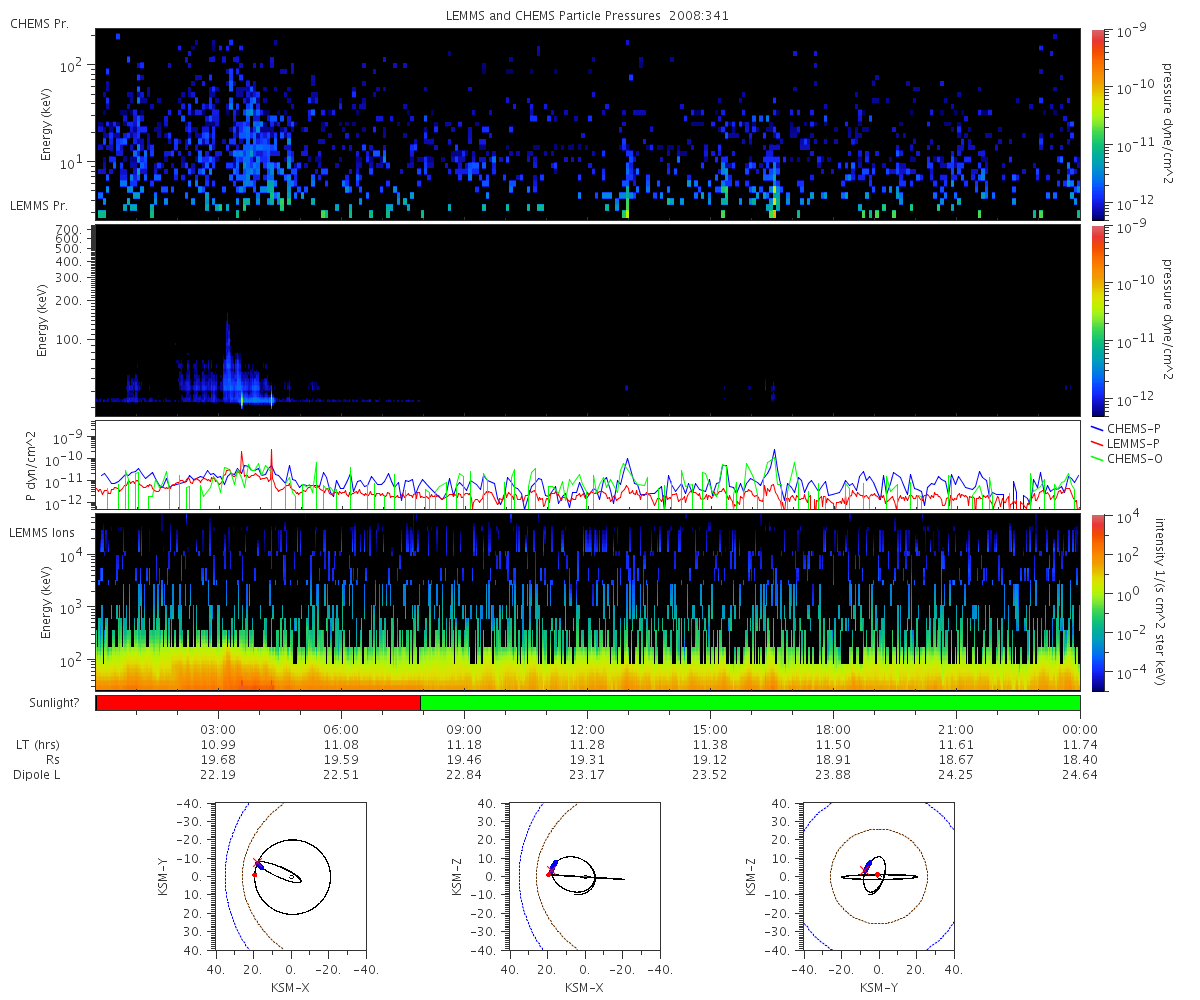Click the Dipole L value '23.17'
Screen dimensions: 1200x1000
click(587, 775)
